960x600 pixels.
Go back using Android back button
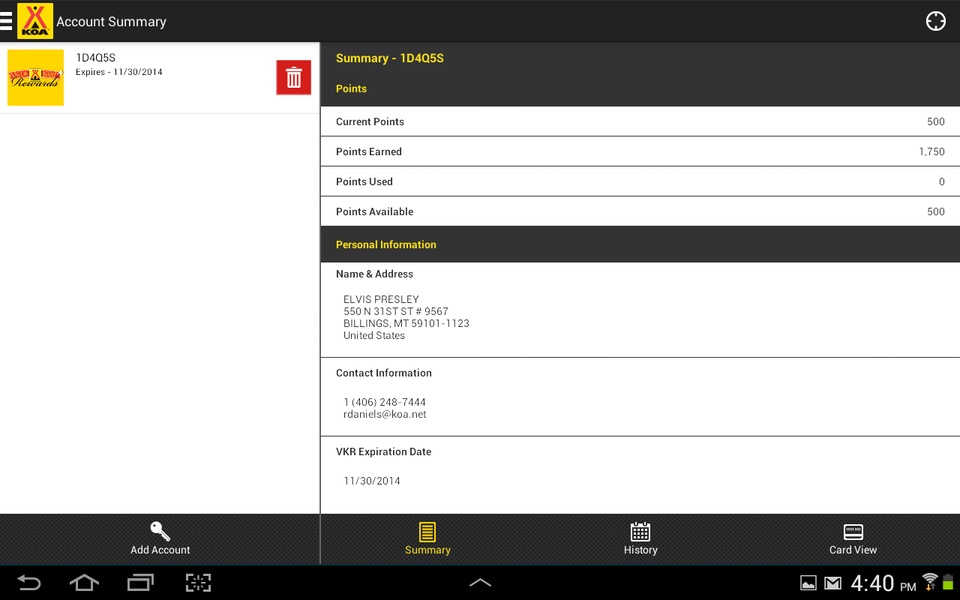[x=28, y=583]
